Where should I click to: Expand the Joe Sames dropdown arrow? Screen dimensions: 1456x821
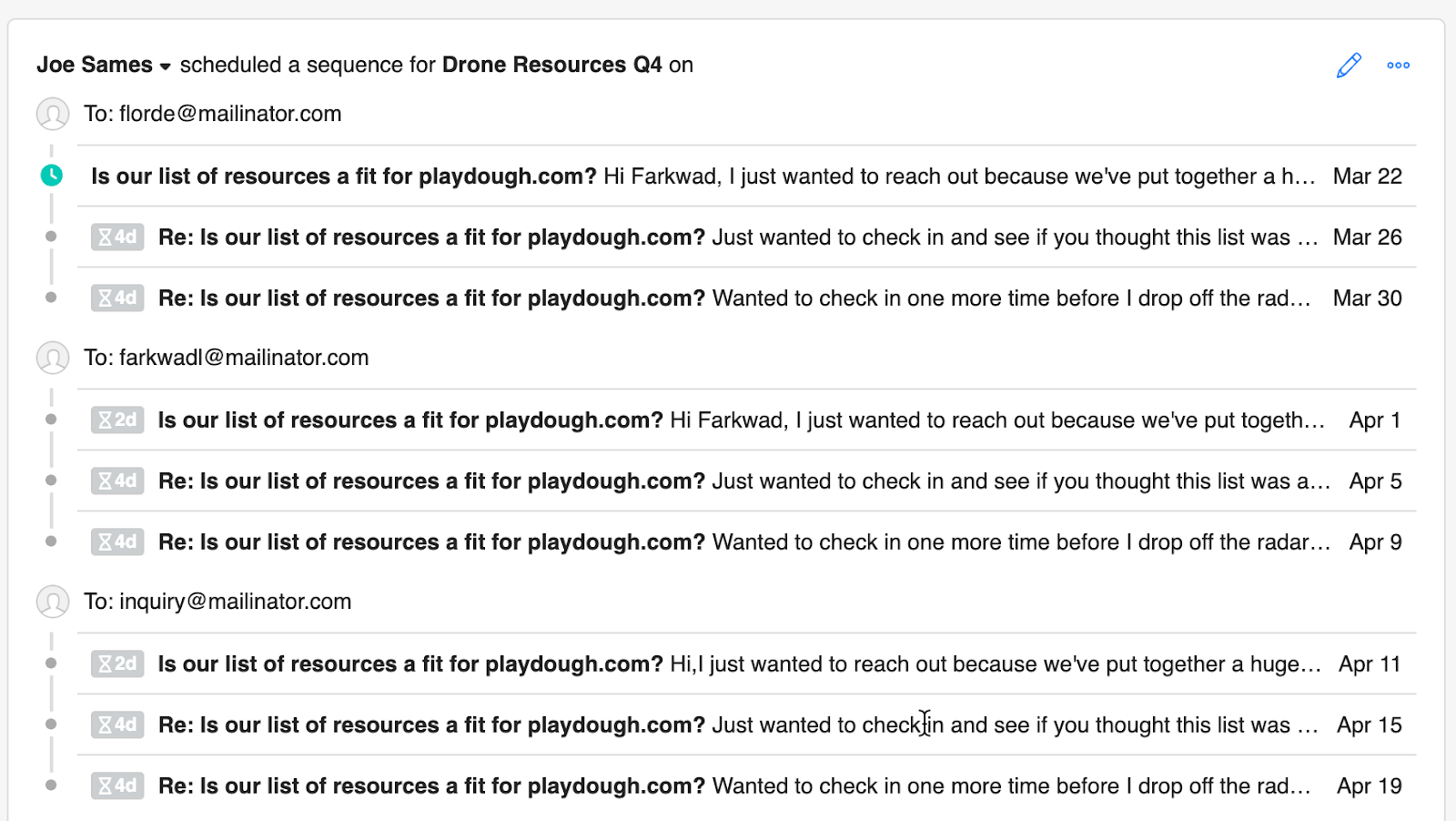point(165,66)
